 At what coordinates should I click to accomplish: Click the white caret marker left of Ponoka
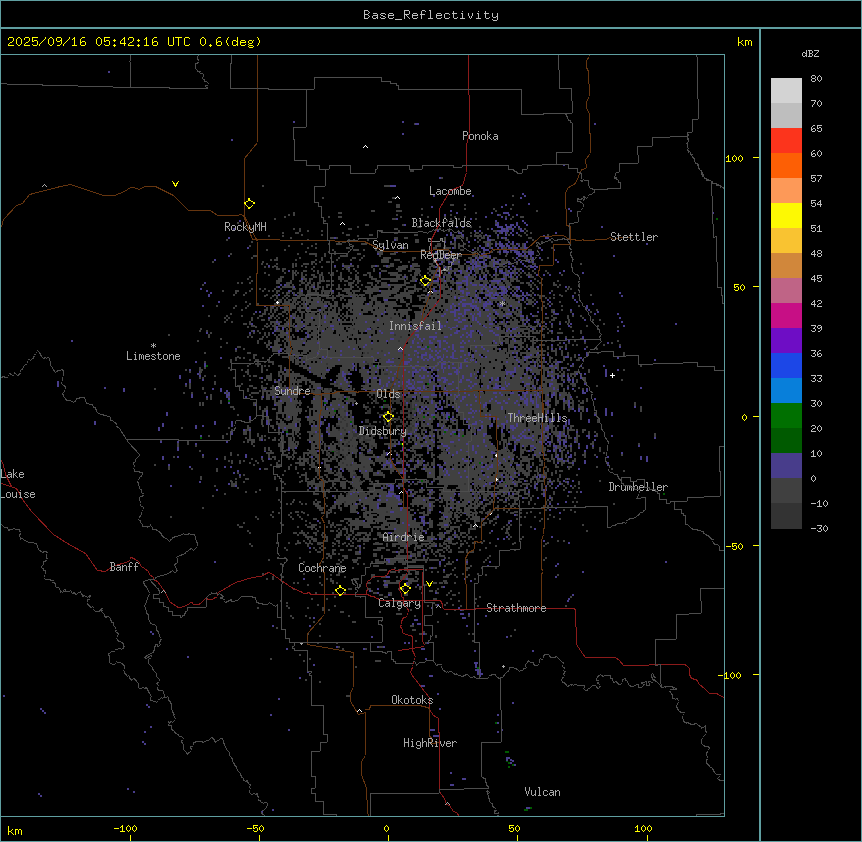tap(366, 147)
